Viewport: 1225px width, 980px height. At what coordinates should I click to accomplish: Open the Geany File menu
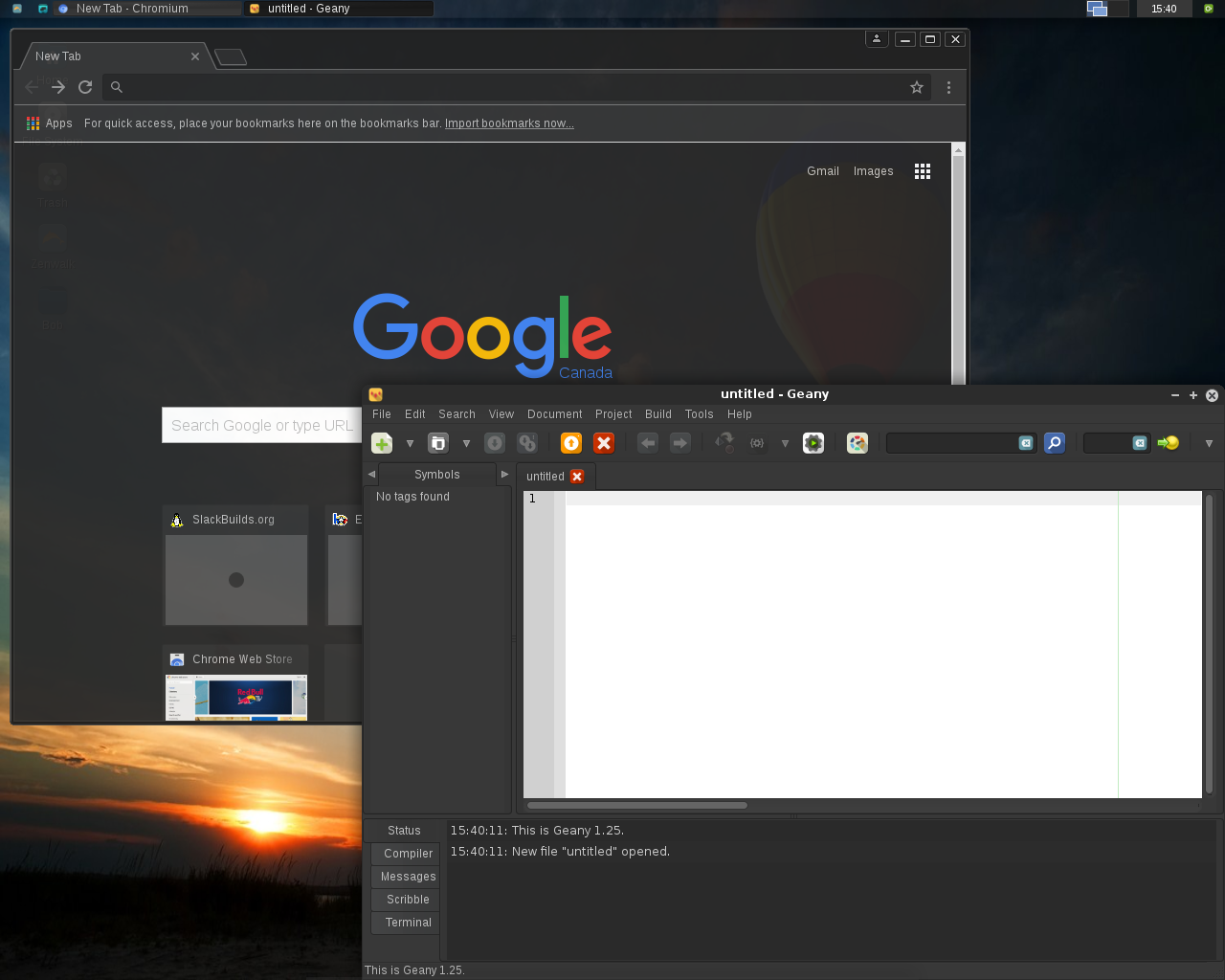pyautogui.click(x=382, y=414)
